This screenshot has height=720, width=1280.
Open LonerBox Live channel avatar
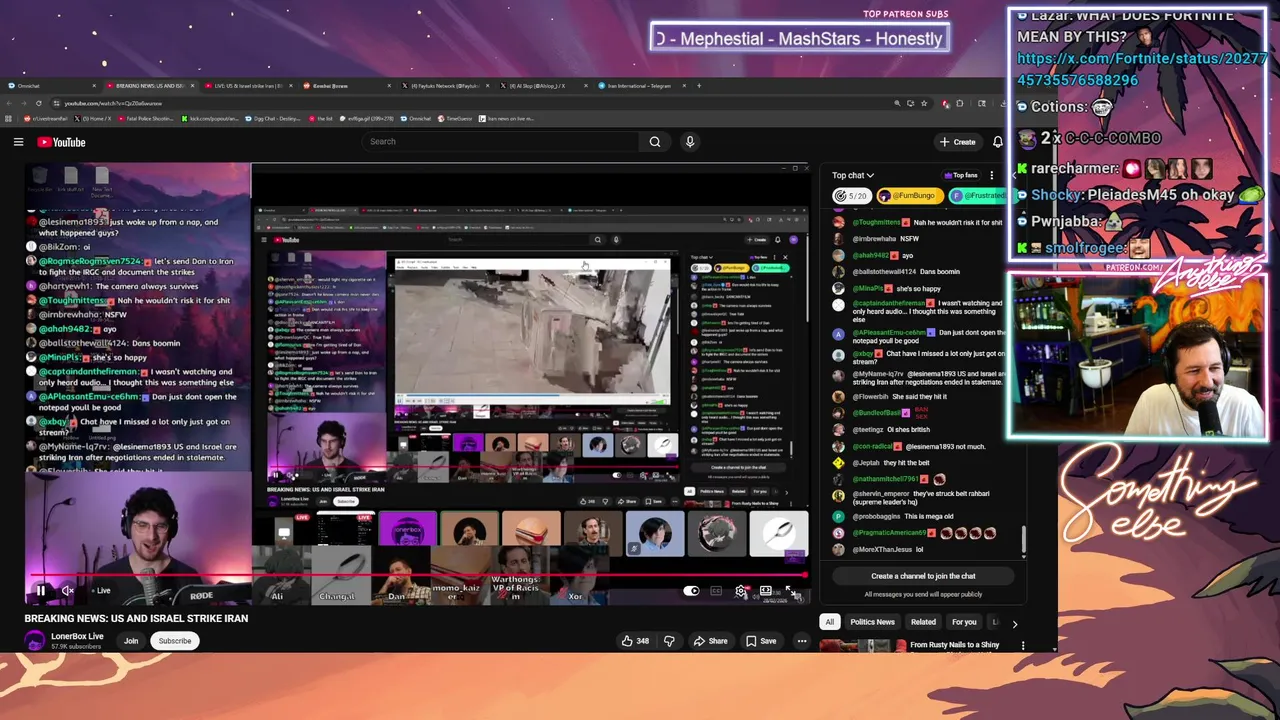click(35, 641)
